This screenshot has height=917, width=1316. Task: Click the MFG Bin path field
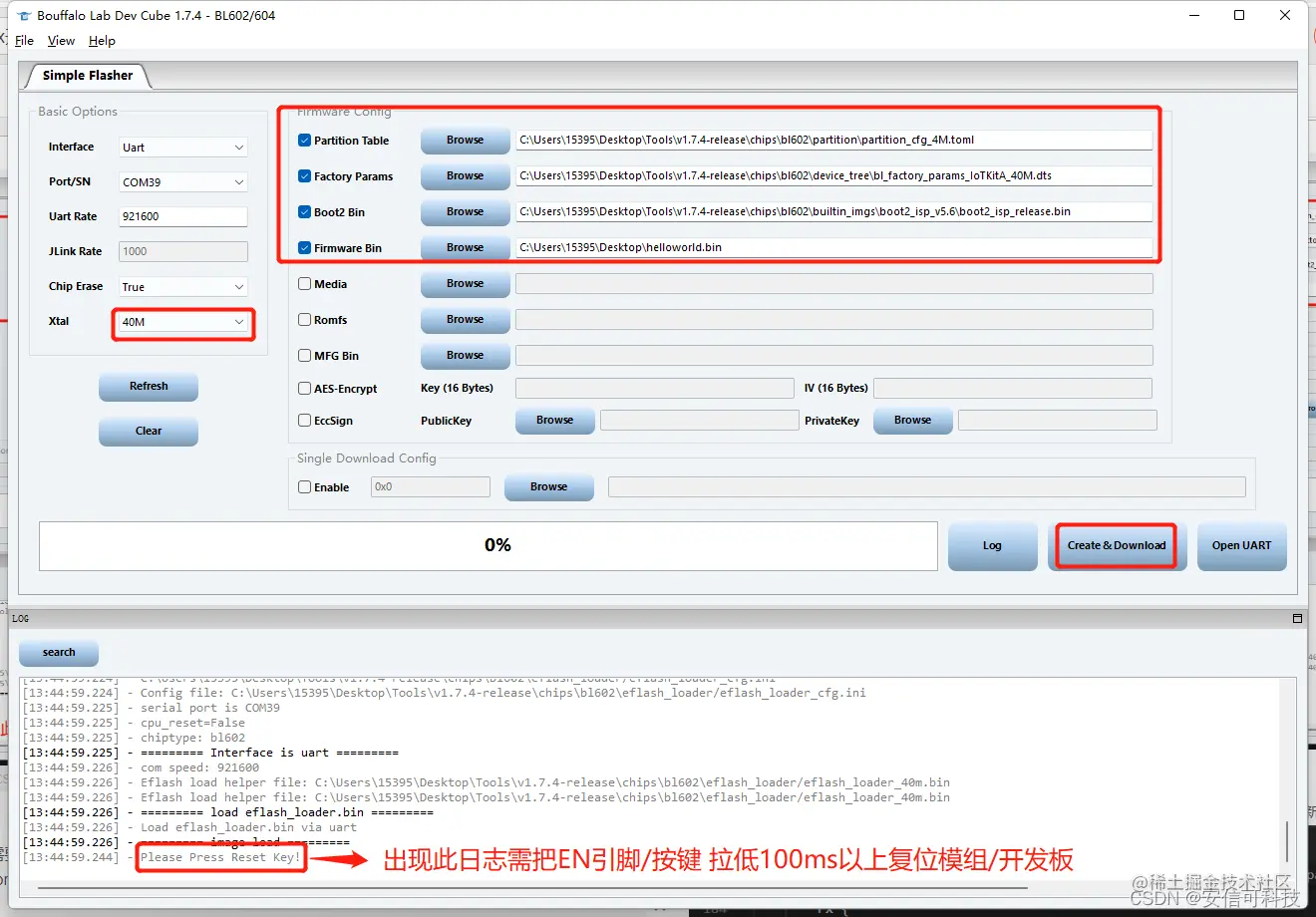pos(833,356)
